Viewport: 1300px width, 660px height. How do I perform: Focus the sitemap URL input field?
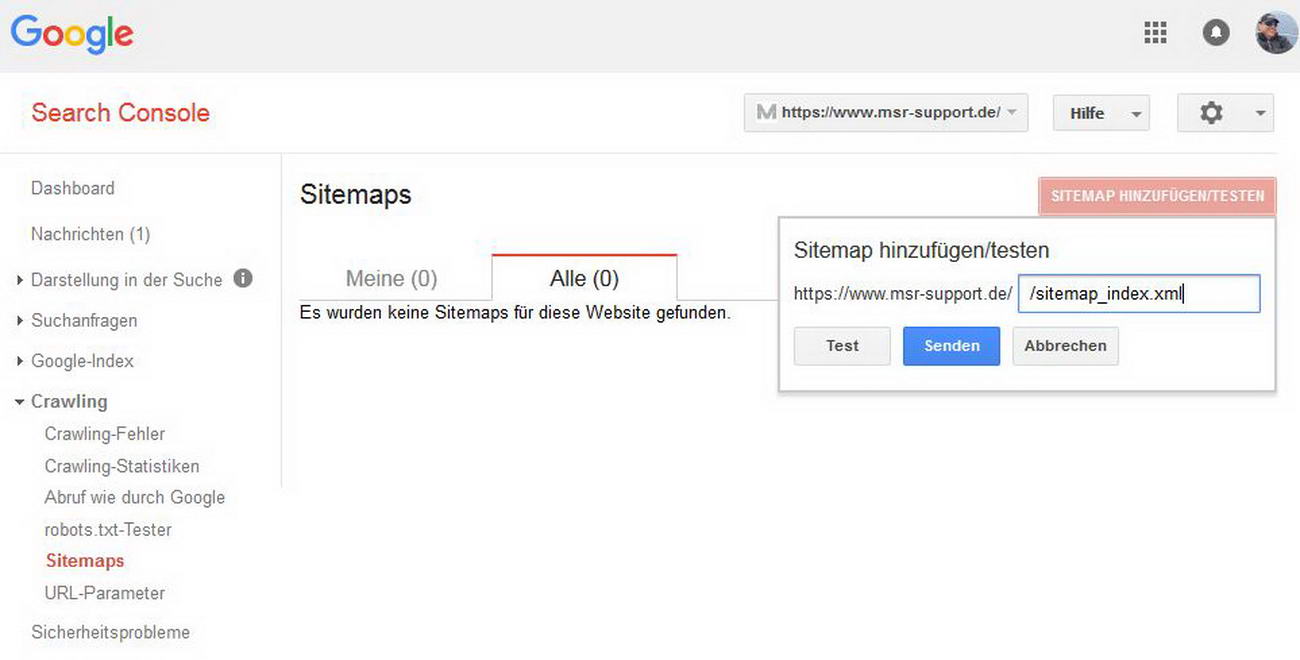pyautogui.click(x=1138, y=294)
